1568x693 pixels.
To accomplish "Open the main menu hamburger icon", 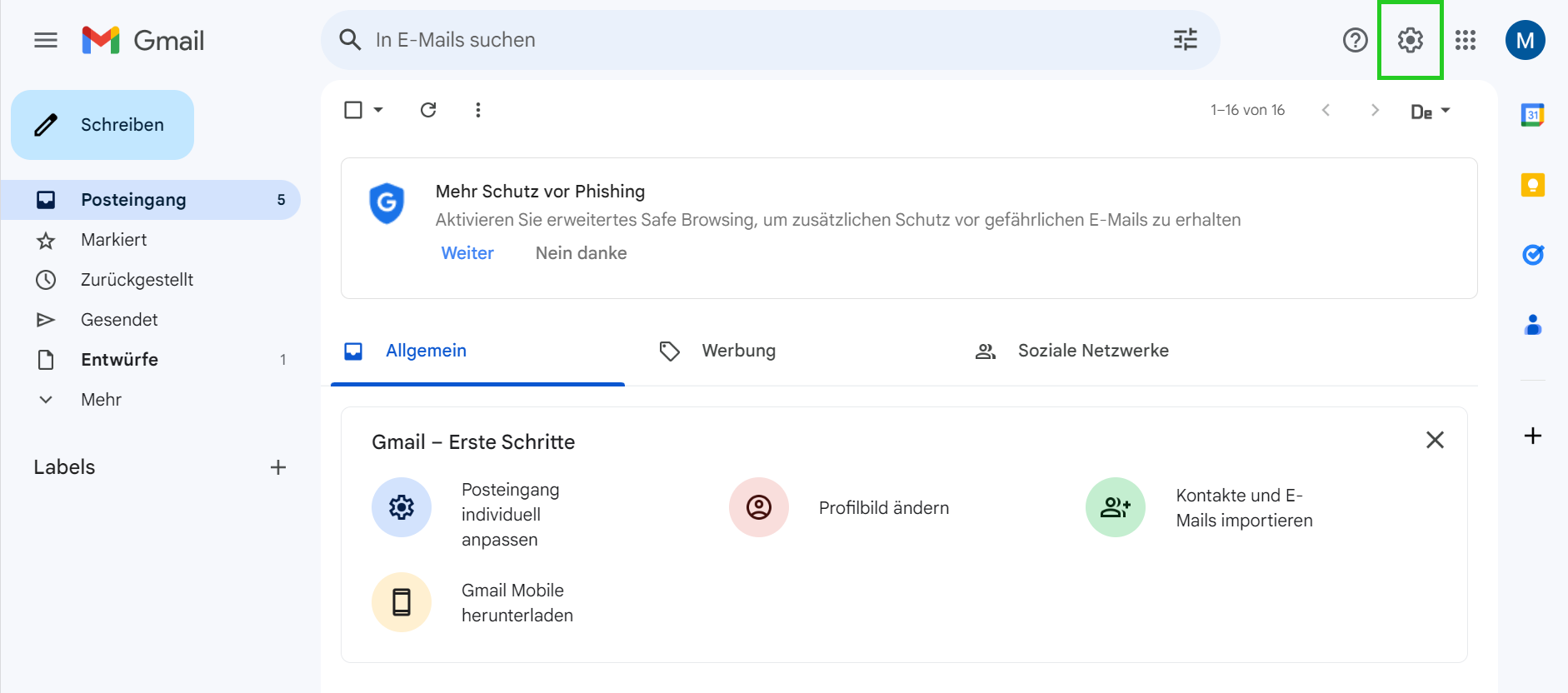I will coord(46,40).
